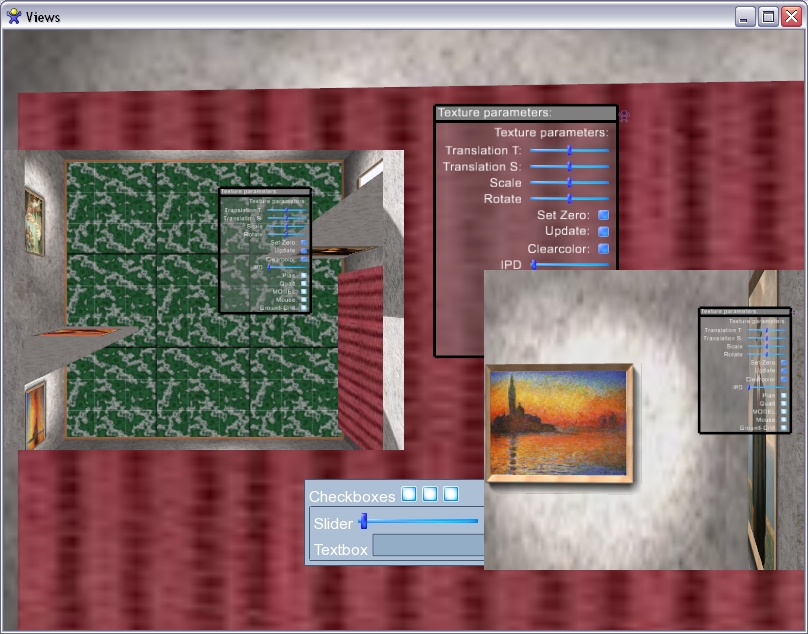The height and width of the screenshot is (634, 808).
Task: Enable Update checkbox in large texture panel
Action: pos(603,231)
